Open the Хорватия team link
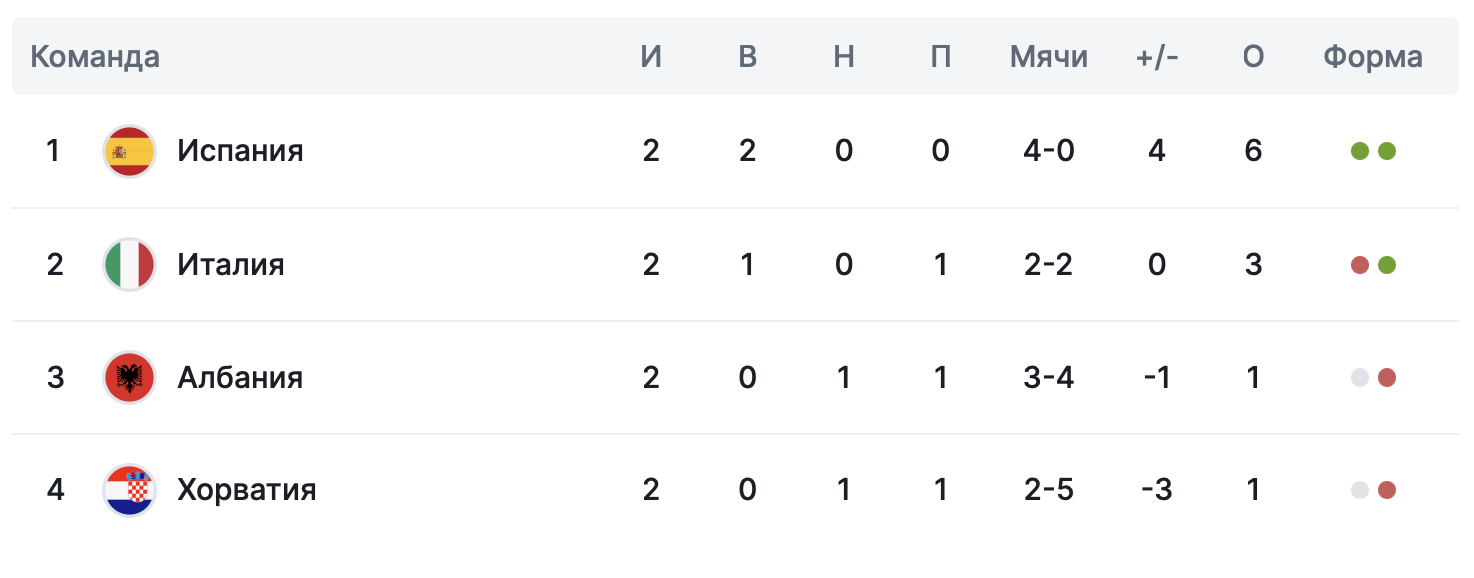This screenshot has height=578, width=1474. 247,490
